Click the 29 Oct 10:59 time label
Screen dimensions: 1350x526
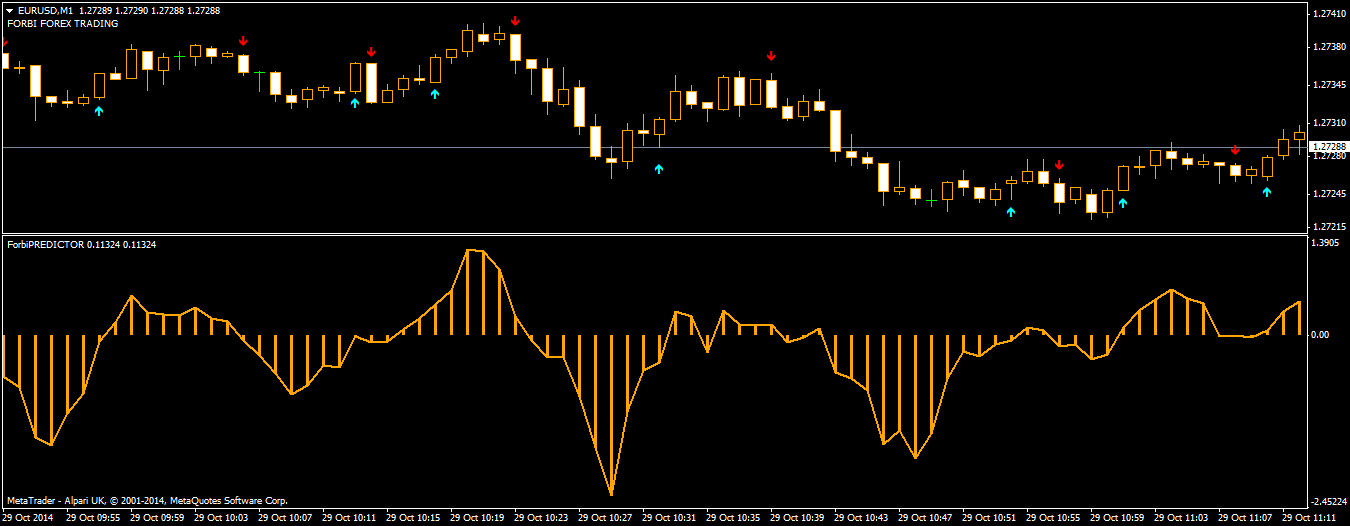(1118, 518)
